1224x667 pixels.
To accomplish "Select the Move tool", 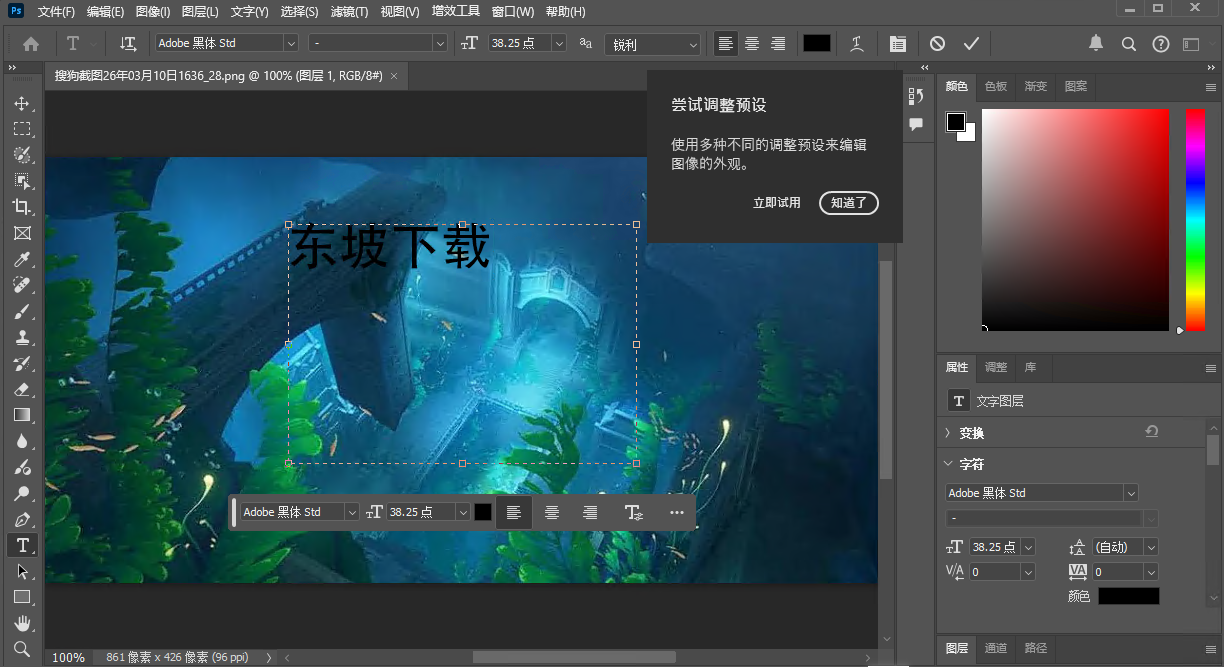I will point(22,102).
